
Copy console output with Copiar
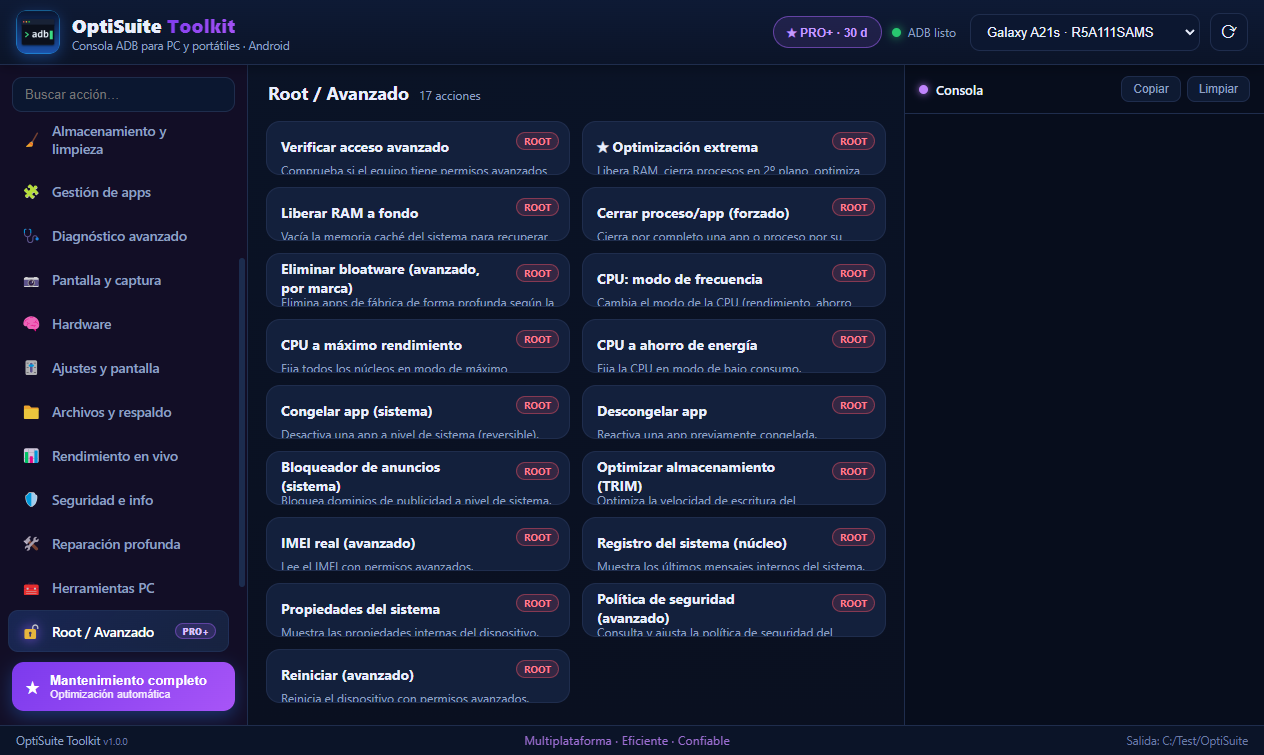point(1151,89)
